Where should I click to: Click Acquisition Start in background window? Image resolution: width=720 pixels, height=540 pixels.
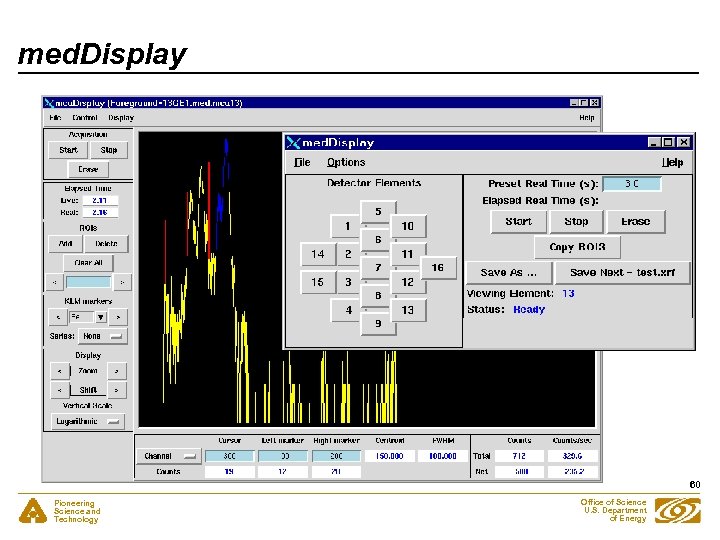(x=68, y=150)
